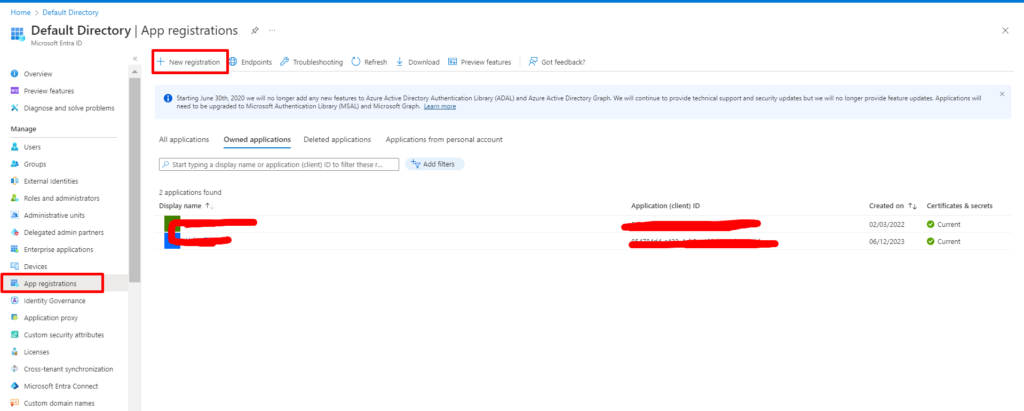
Task: Click the External Identities icon
Action: (x=14, y=181)
